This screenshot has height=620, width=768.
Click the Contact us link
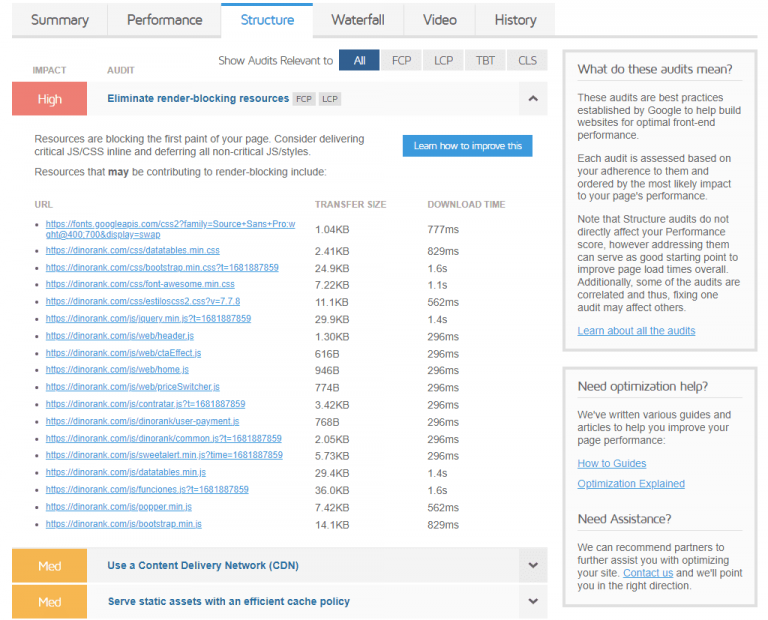(x=648, y=573)
